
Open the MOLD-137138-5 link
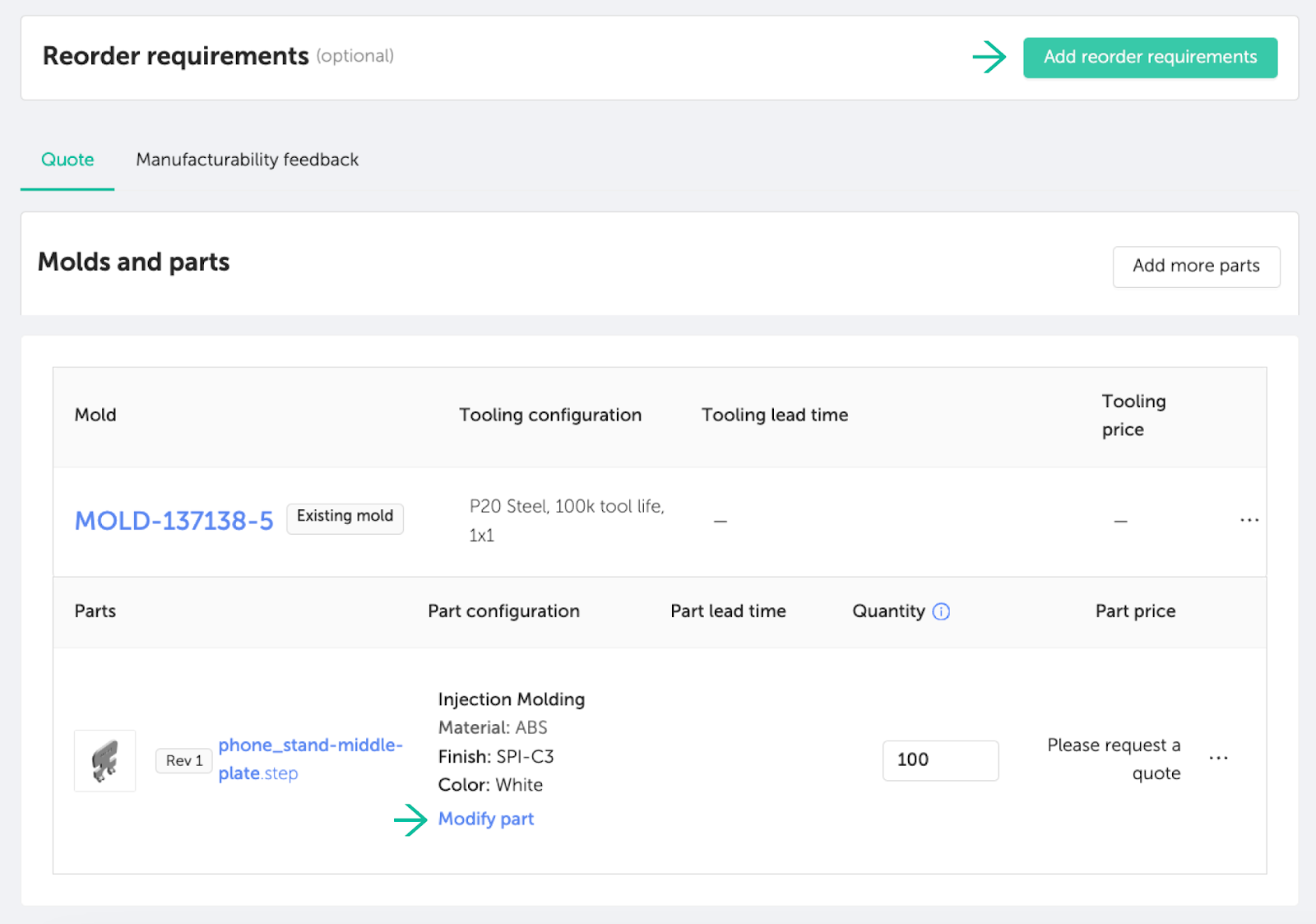pos(174,521)
